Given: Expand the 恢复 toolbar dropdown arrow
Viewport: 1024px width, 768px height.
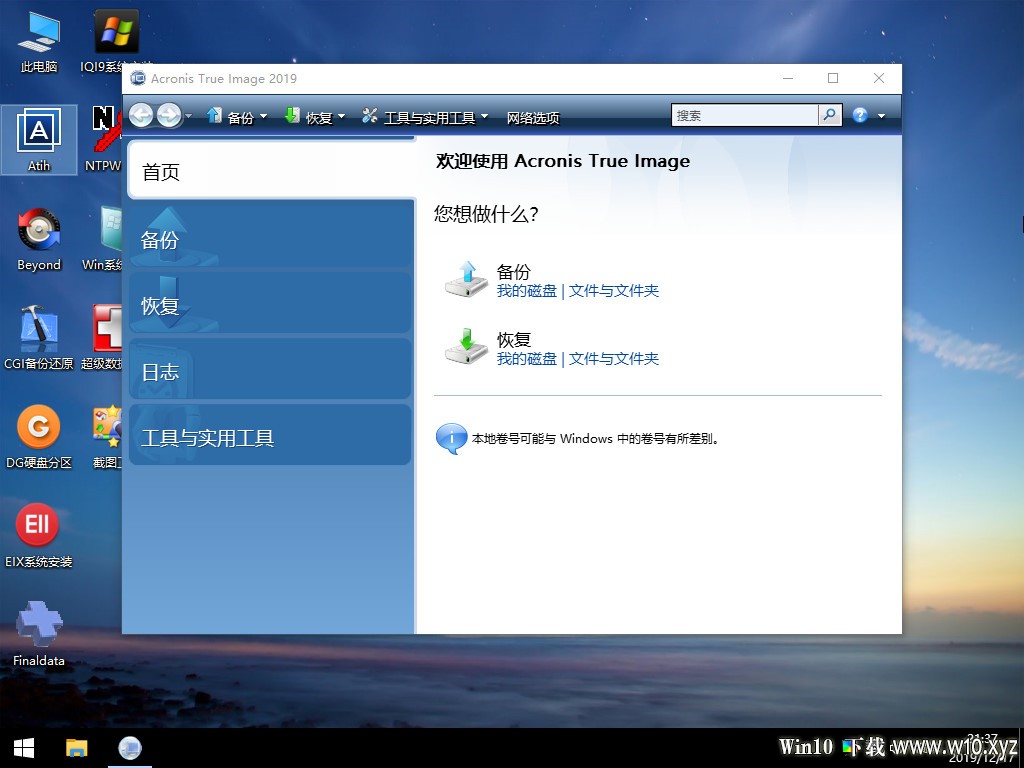Looking at the screenshot, I should click(x=342, y=117).
